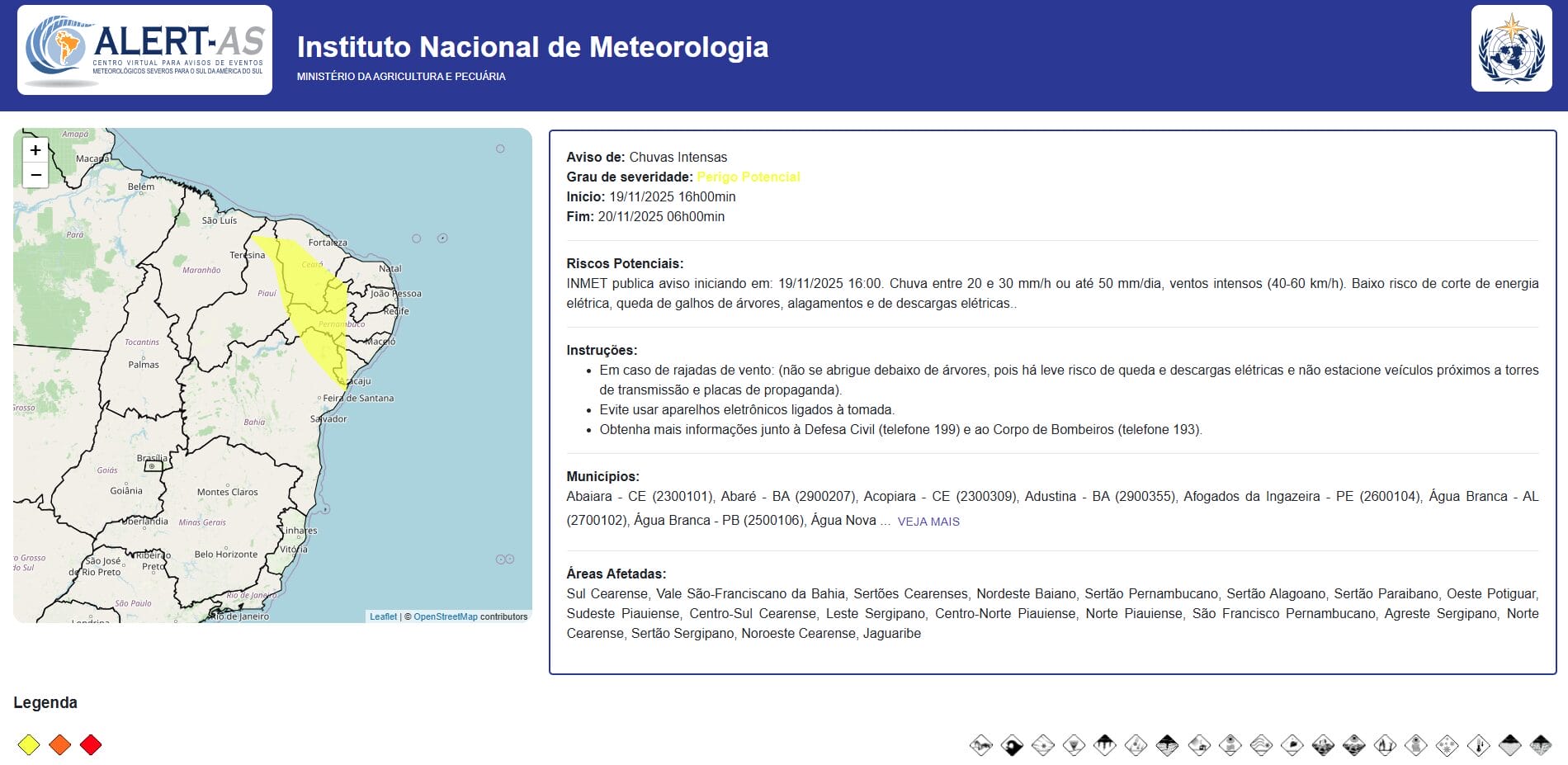Click the WMO globe logo
Viewport: 1568px width, 765px height.
[x=1510, y=48]
